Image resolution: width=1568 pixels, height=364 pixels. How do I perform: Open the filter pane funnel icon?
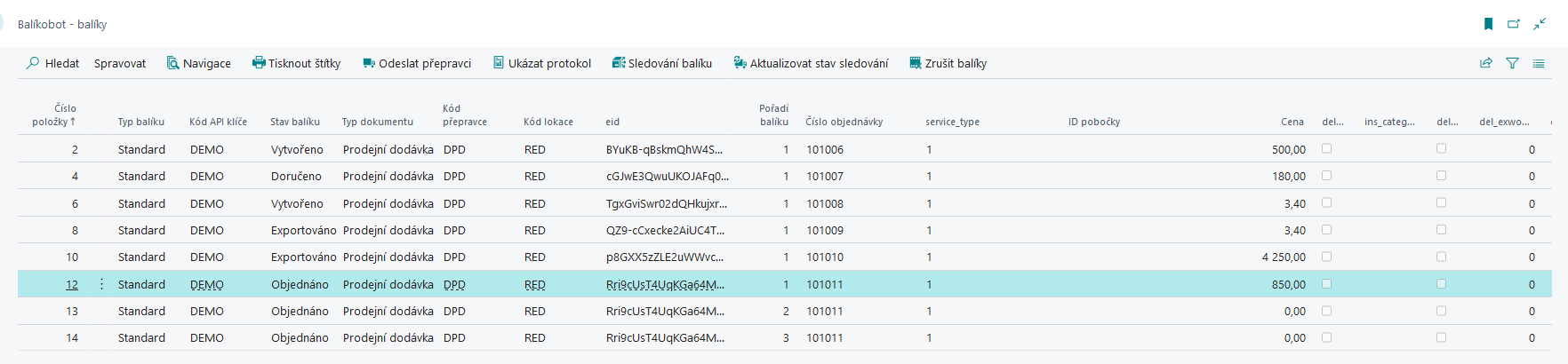pos(1512,63)
